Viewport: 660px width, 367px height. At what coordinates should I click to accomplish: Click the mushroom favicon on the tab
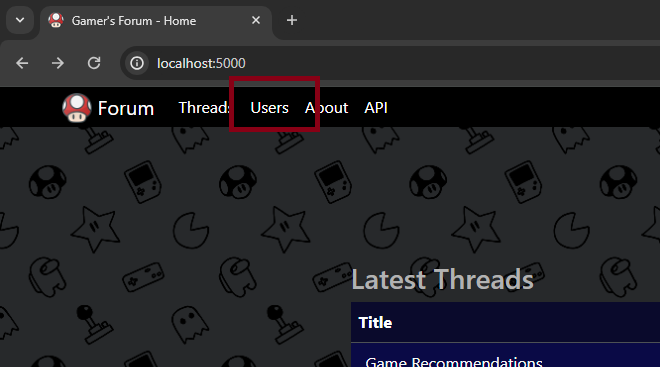56,20
